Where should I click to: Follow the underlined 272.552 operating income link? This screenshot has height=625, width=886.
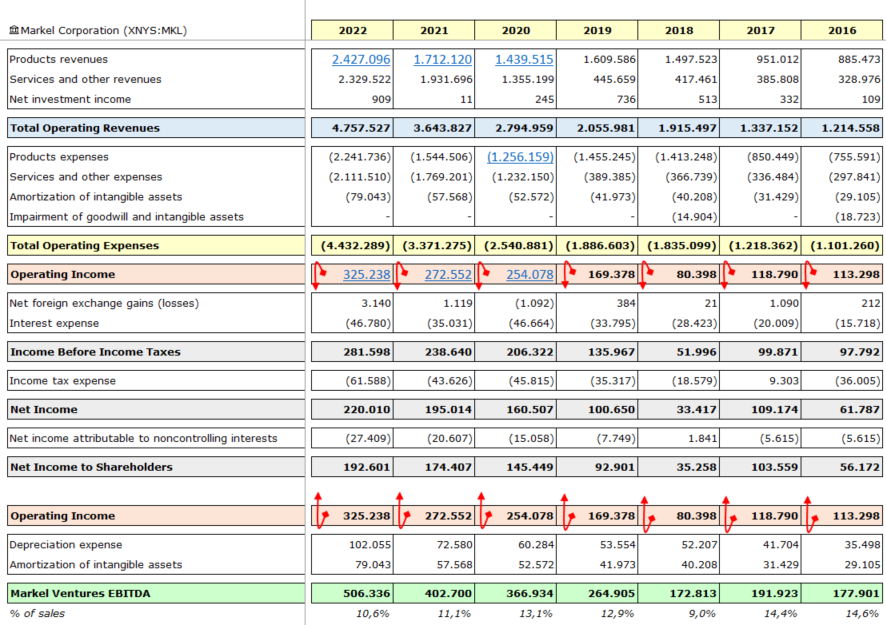[448, 275]
